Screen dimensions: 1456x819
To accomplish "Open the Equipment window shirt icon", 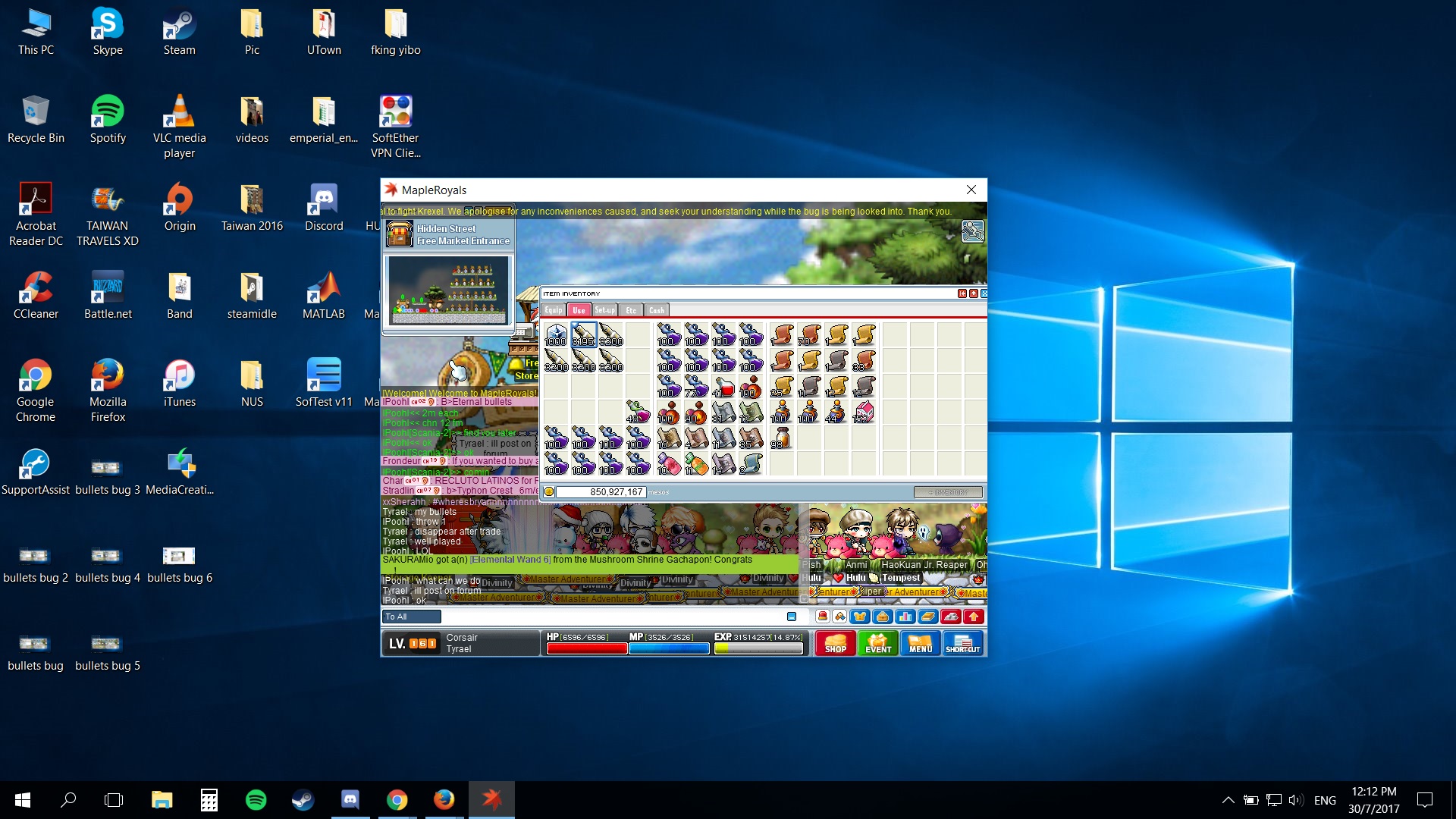I will (860, 617).
